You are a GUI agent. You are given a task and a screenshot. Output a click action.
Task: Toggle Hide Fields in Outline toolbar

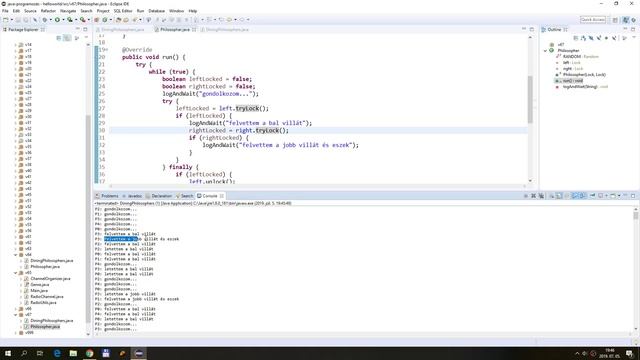(x=591, y=38)
